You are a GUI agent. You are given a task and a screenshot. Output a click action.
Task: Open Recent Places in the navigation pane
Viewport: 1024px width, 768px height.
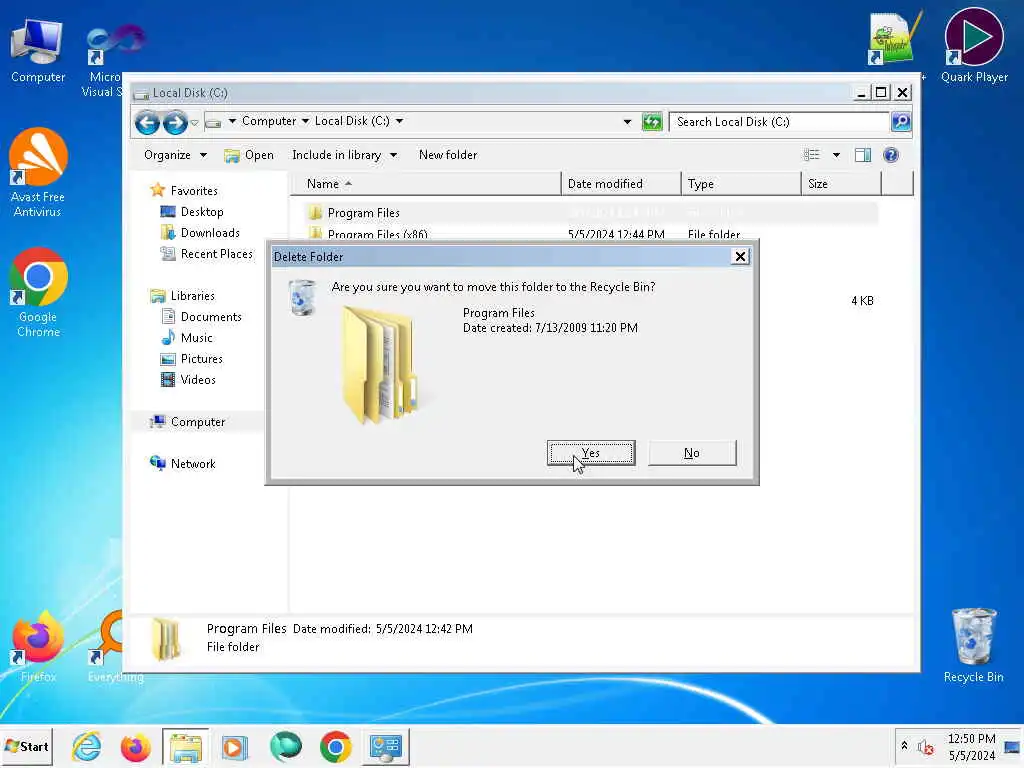point(206,253)
